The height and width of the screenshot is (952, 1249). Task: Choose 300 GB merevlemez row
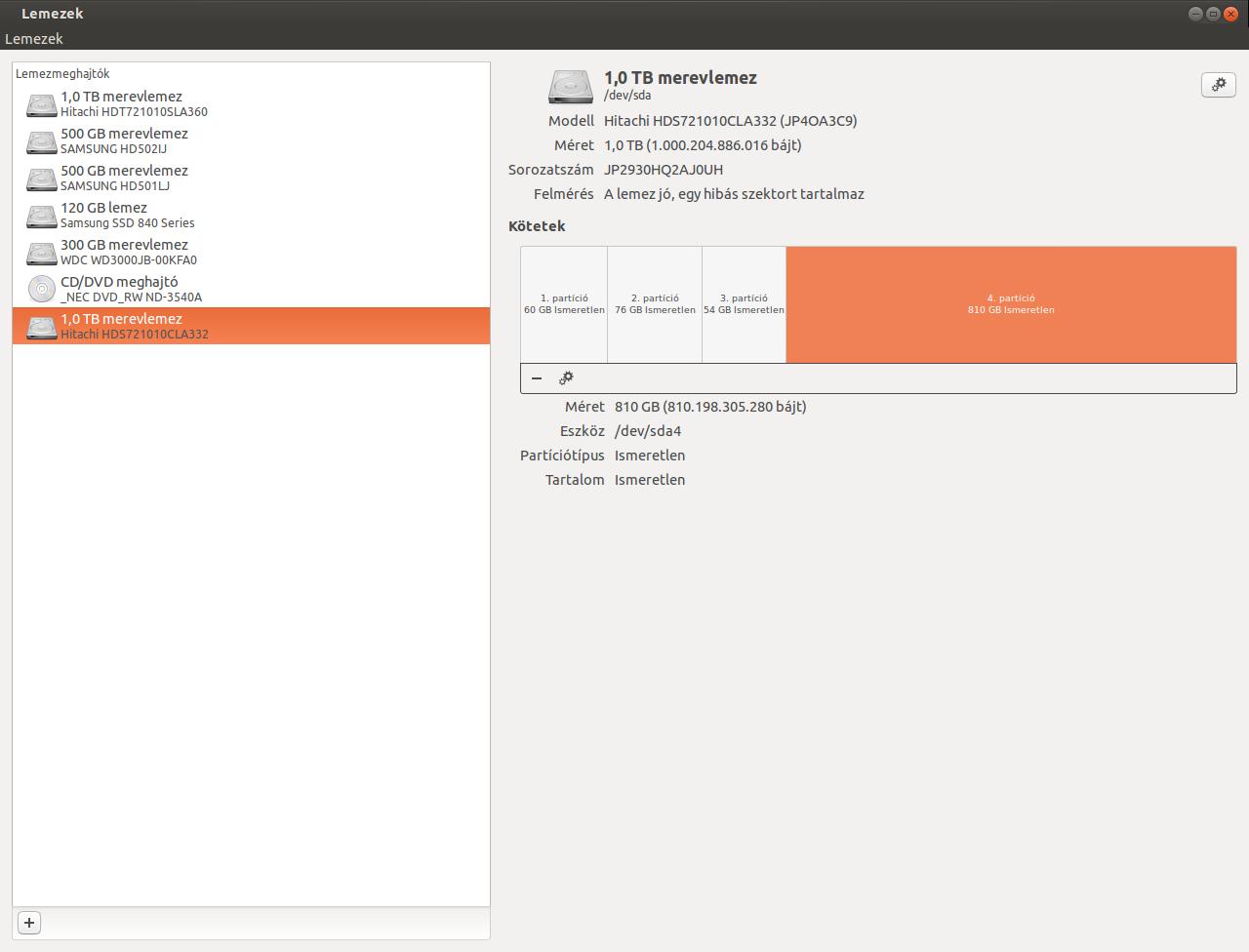[x=251, y=252]
